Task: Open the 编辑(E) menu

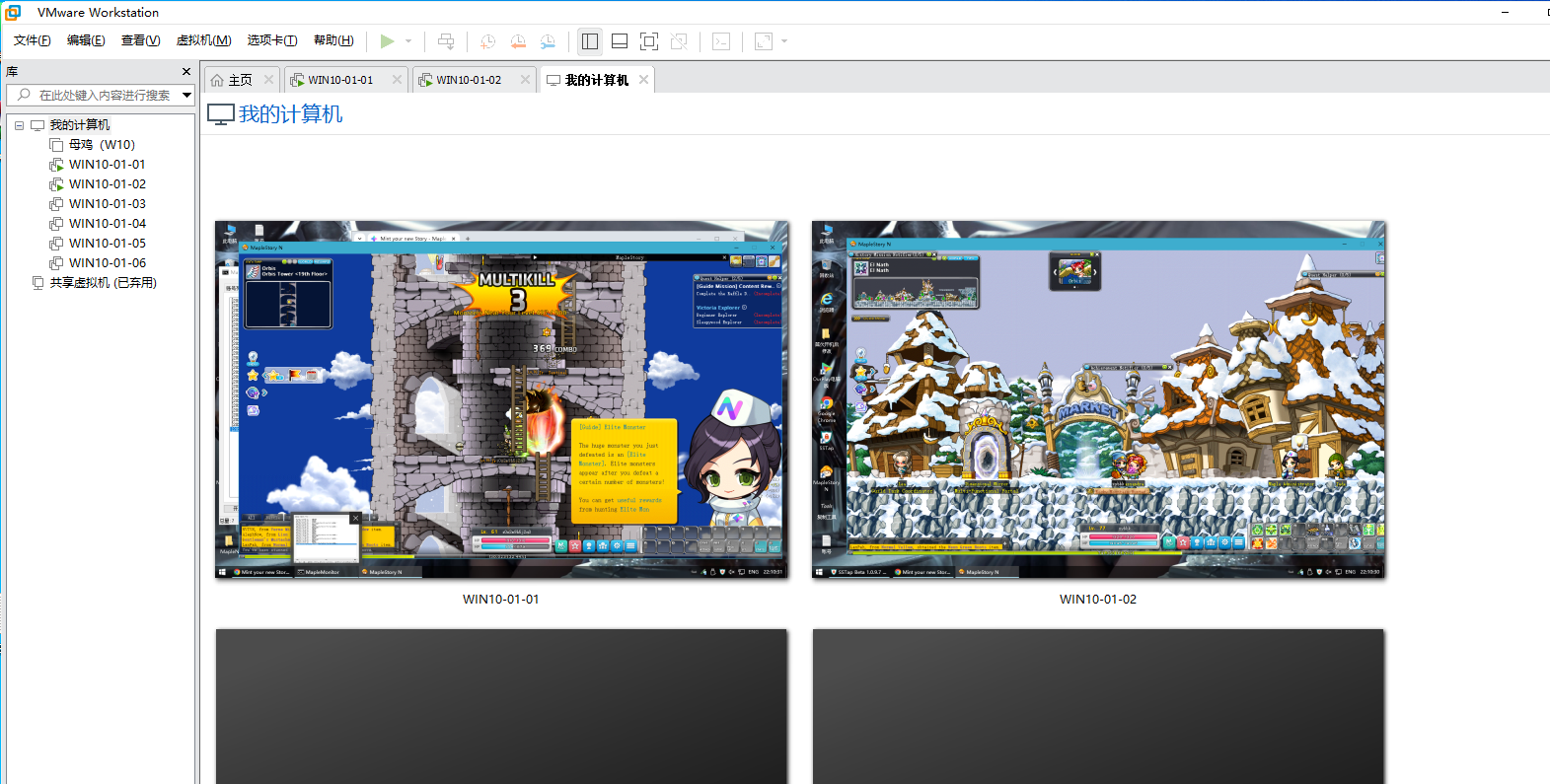Action: (x=86, y=40)
